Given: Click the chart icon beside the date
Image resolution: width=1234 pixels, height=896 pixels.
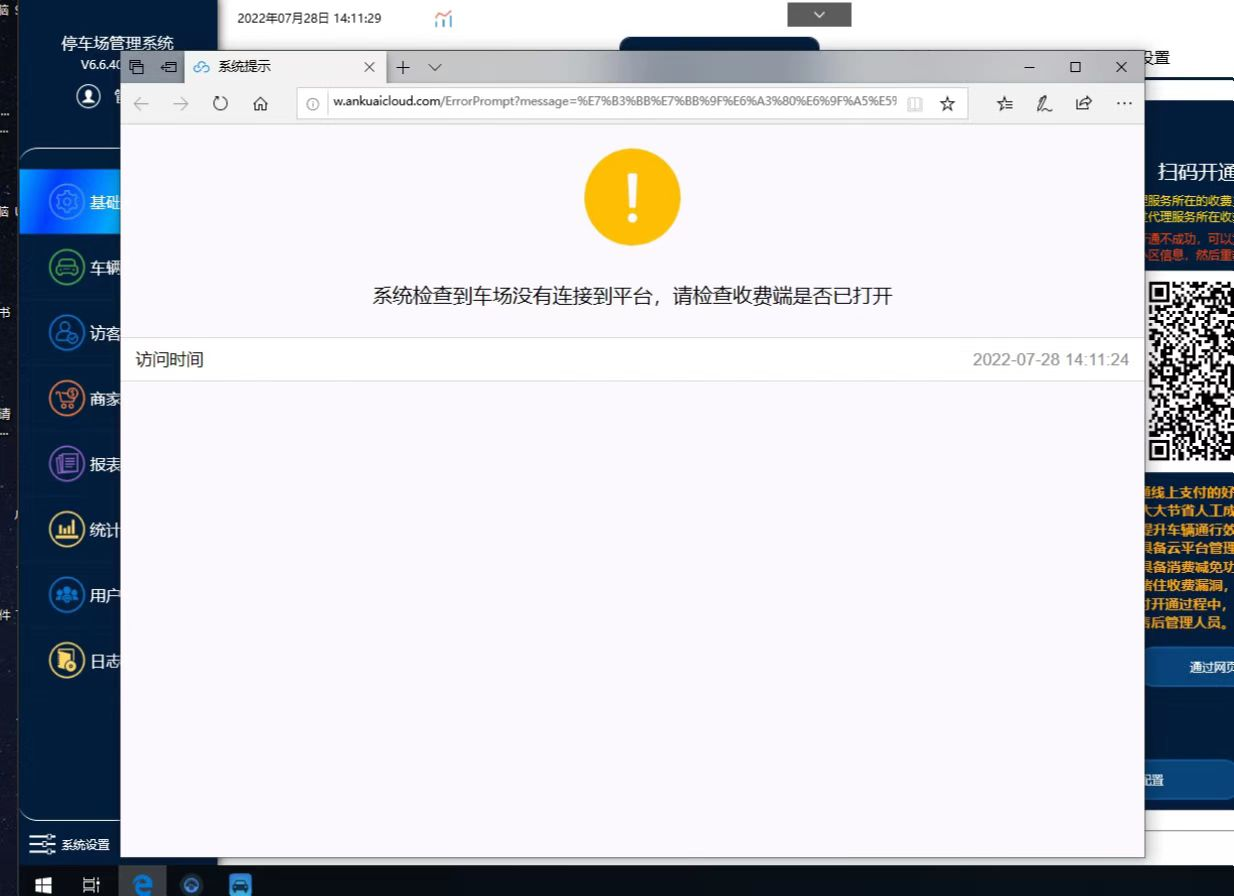Looking at the screenshot, I should (x=443, y=18).
